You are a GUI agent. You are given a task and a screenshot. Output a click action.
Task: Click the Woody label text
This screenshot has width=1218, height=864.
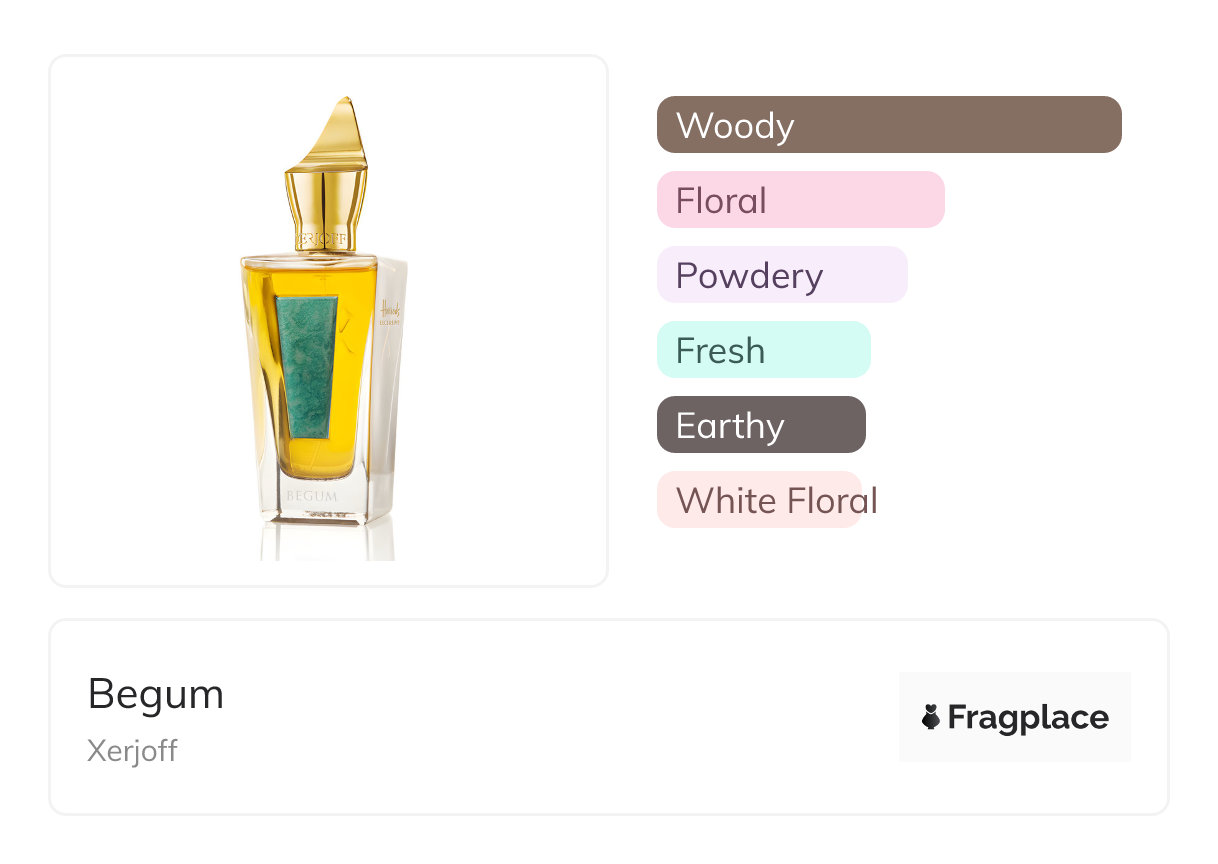[735, 126]
